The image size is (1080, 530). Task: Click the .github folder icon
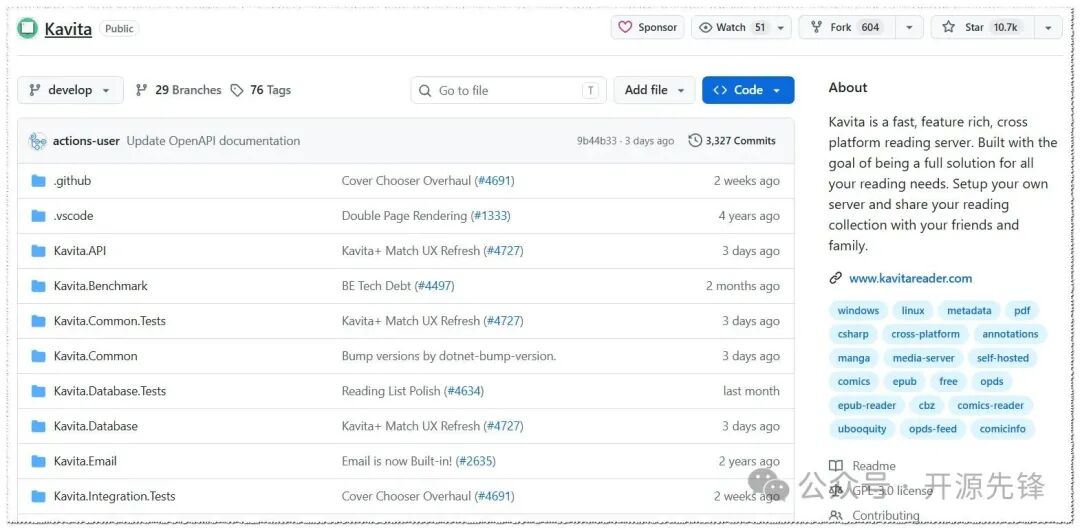tap(39, 181)
